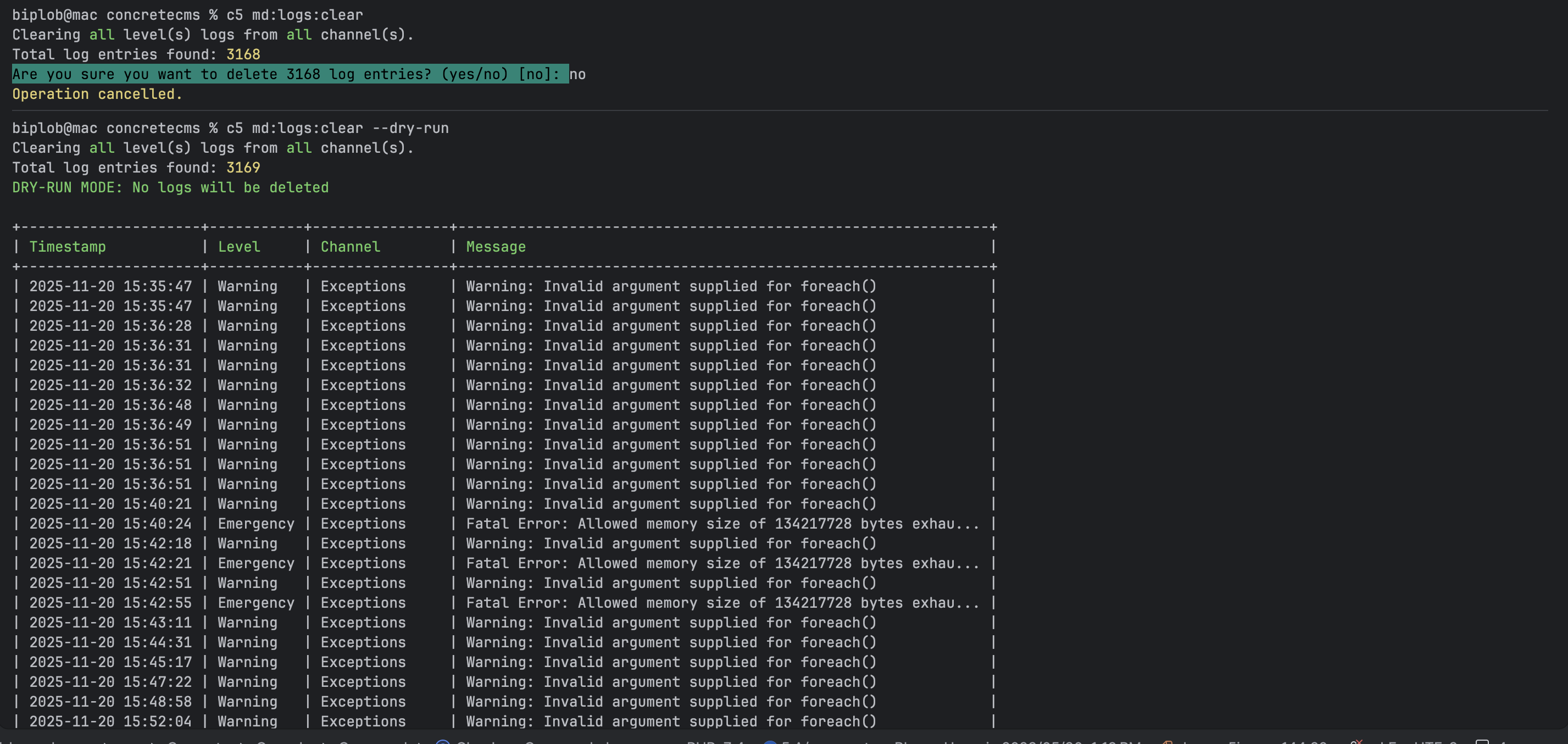Click the horizontal separator between command blocks
Viewport: 1568px width, 744px height.
tap(779, 110)
